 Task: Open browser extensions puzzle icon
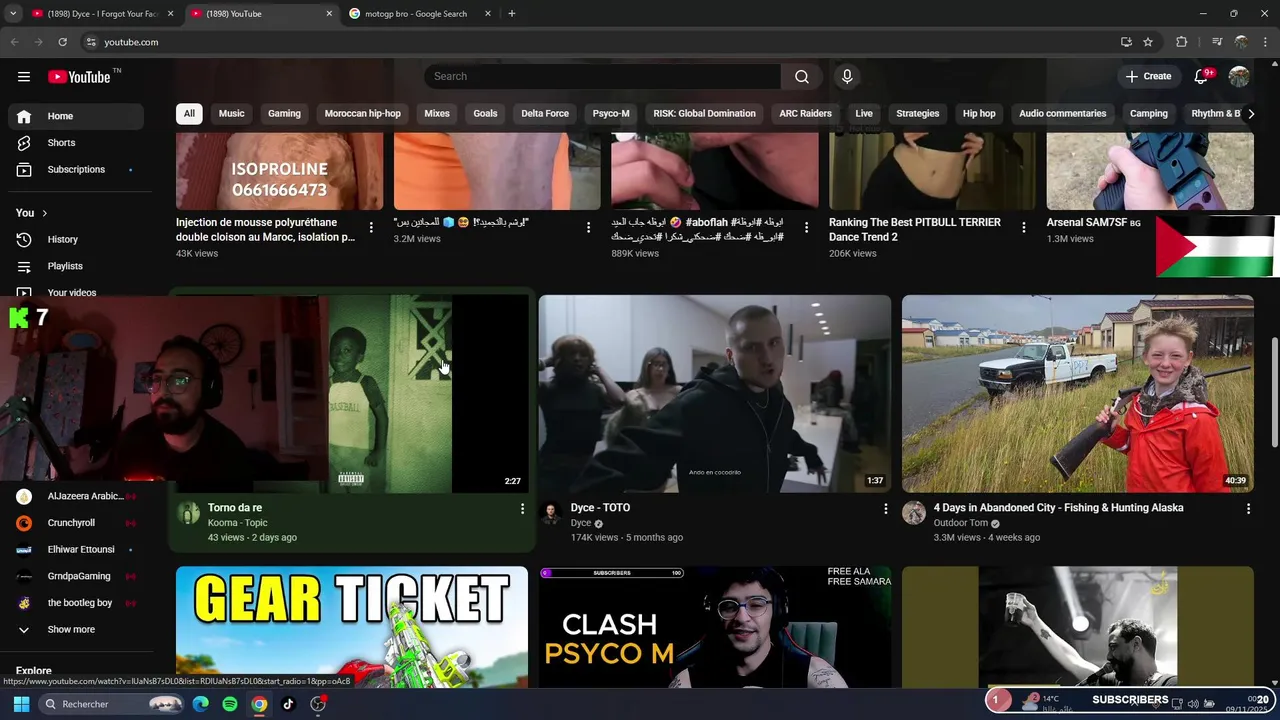pyautogui.click(x=1182, y=42)
